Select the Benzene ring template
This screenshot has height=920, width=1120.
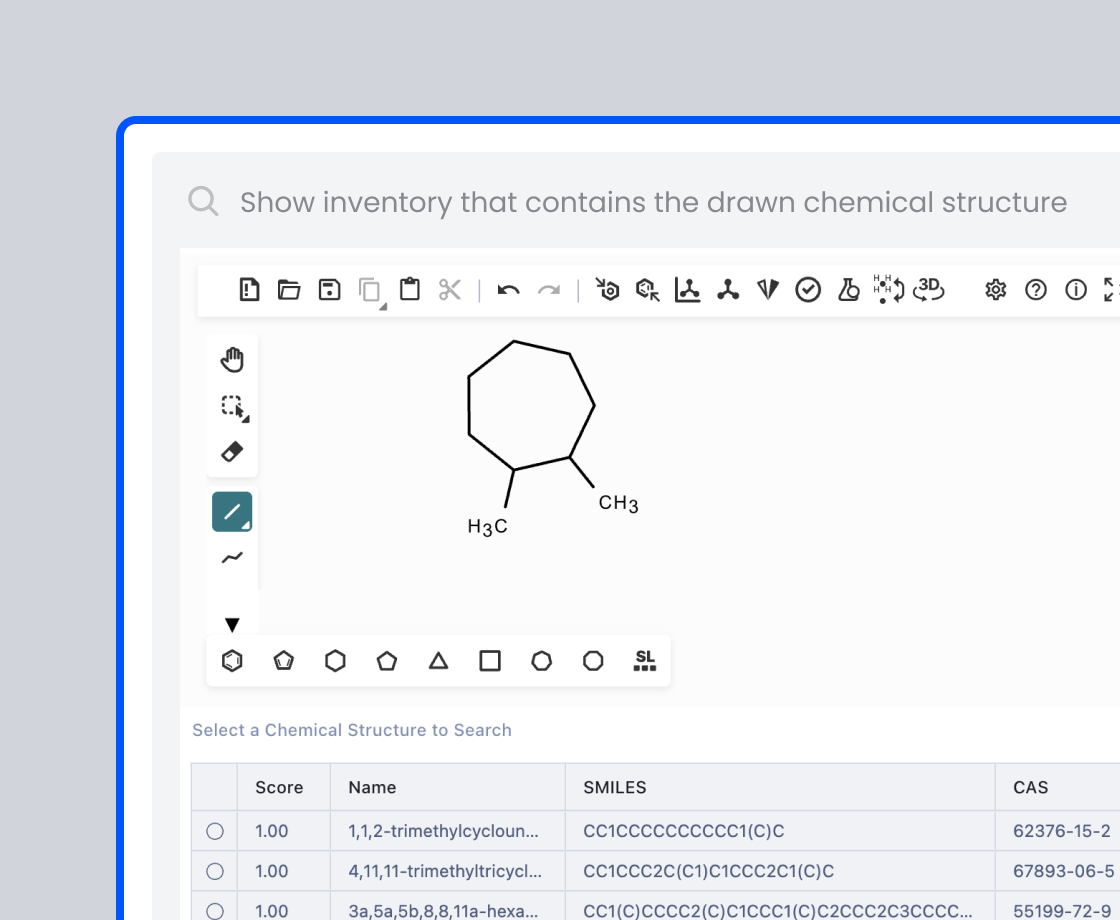232,661
